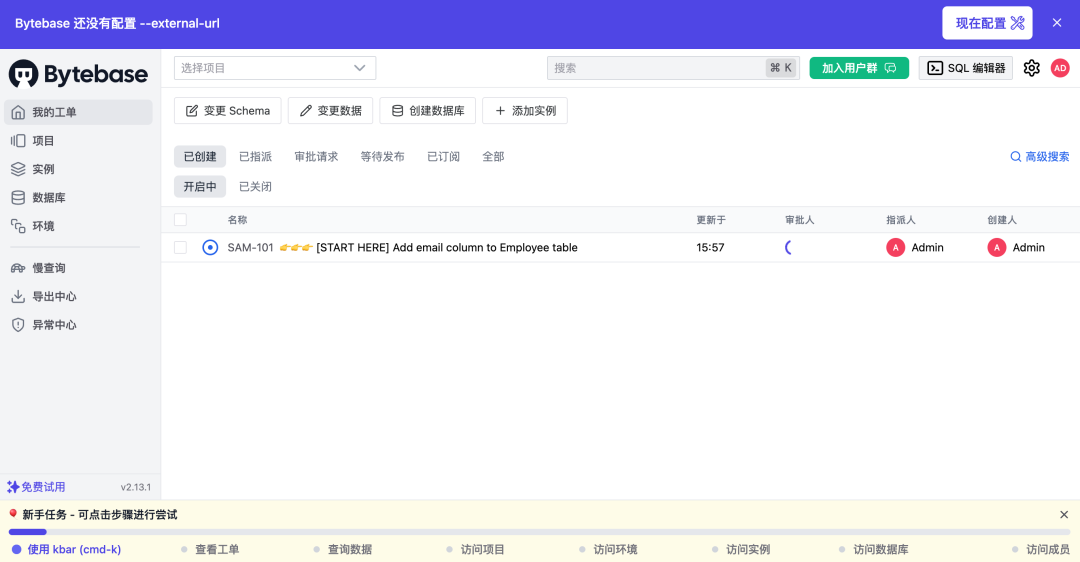Open settings via the gear icon
This screenshot has width=1080, height=562.
tap(1031, 68)
